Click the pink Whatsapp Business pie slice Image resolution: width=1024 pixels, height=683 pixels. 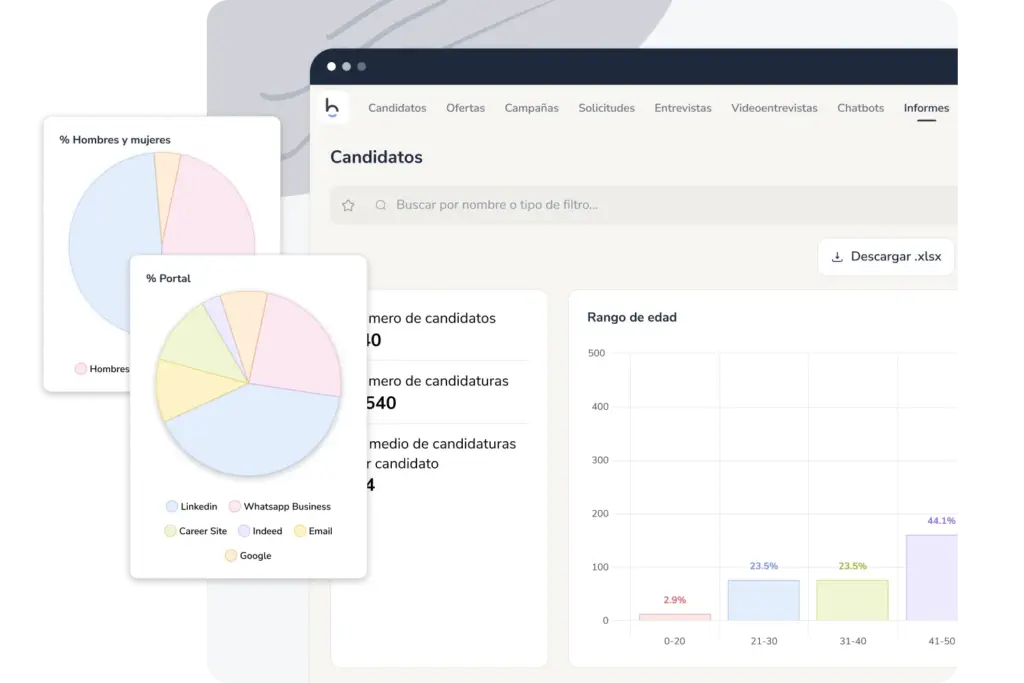[297, 346]
